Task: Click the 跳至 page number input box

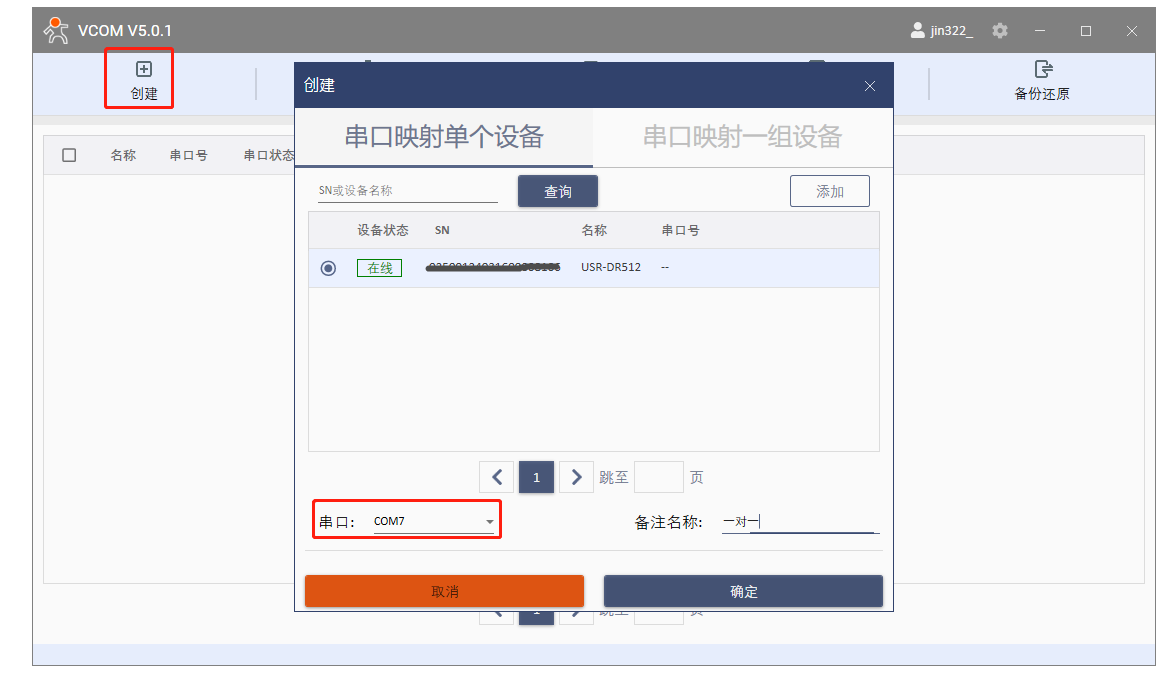Action: pos(658,478)
